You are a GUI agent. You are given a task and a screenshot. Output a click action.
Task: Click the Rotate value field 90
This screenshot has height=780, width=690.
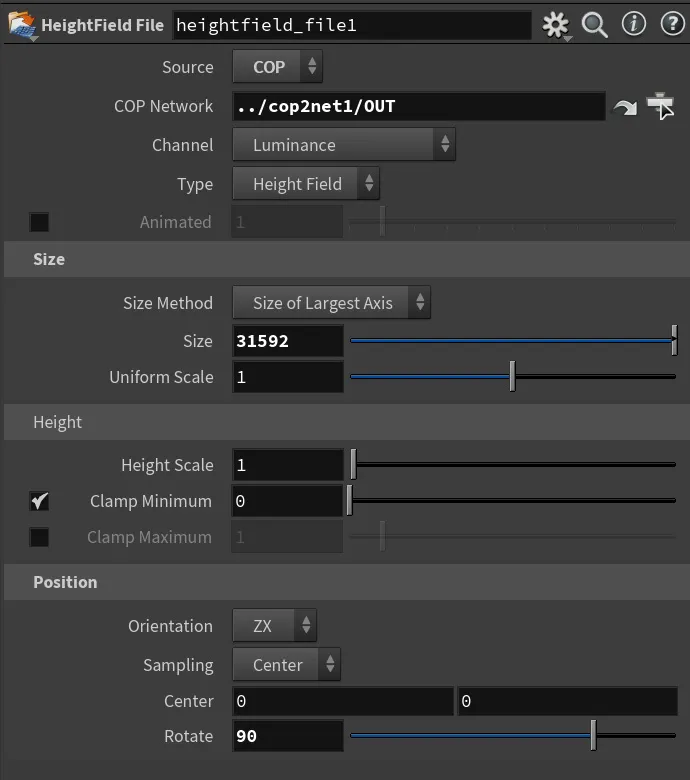[x=288, y=736]
